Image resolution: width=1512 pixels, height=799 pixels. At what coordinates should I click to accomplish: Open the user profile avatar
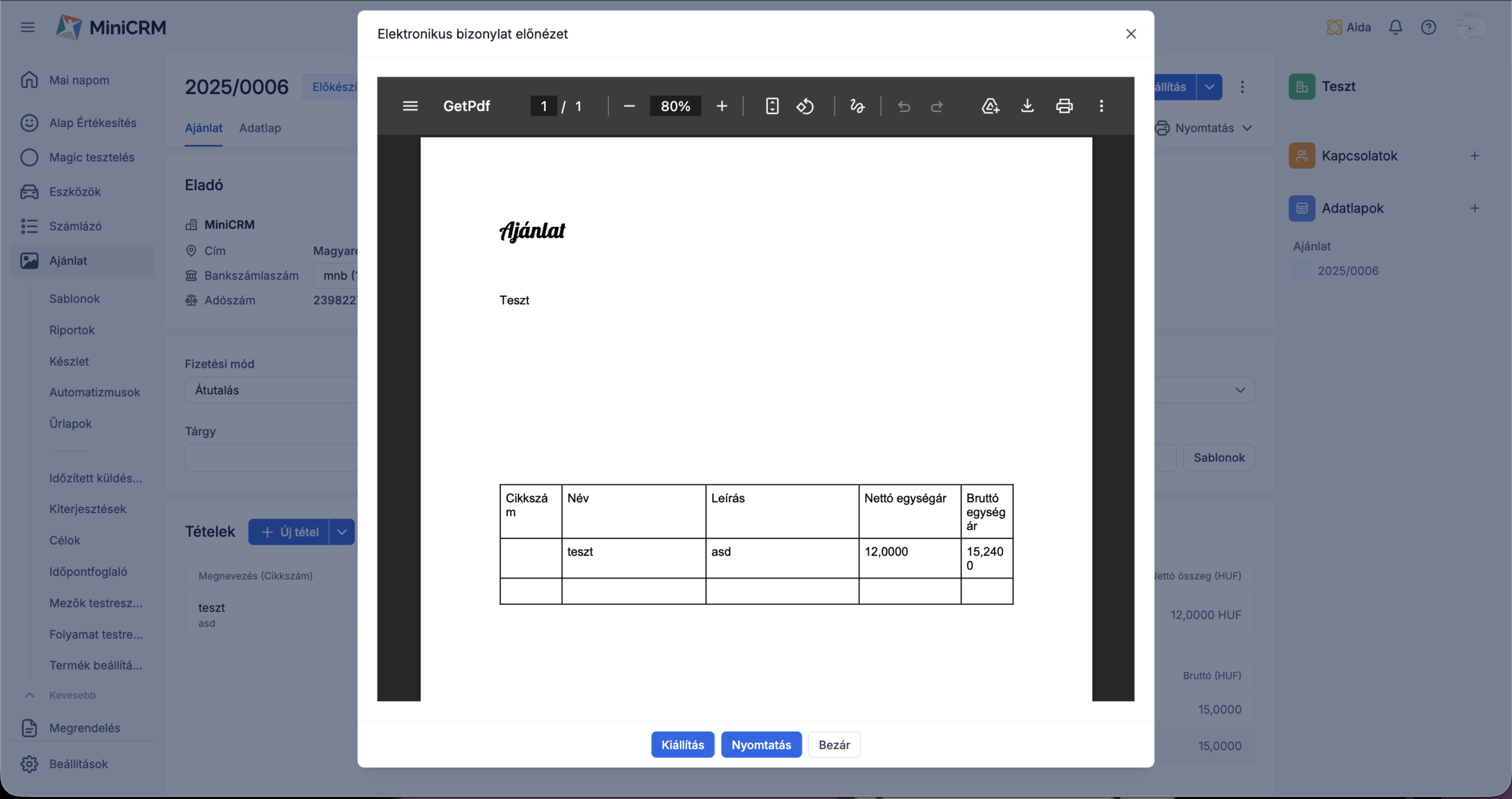point(1471,27)
